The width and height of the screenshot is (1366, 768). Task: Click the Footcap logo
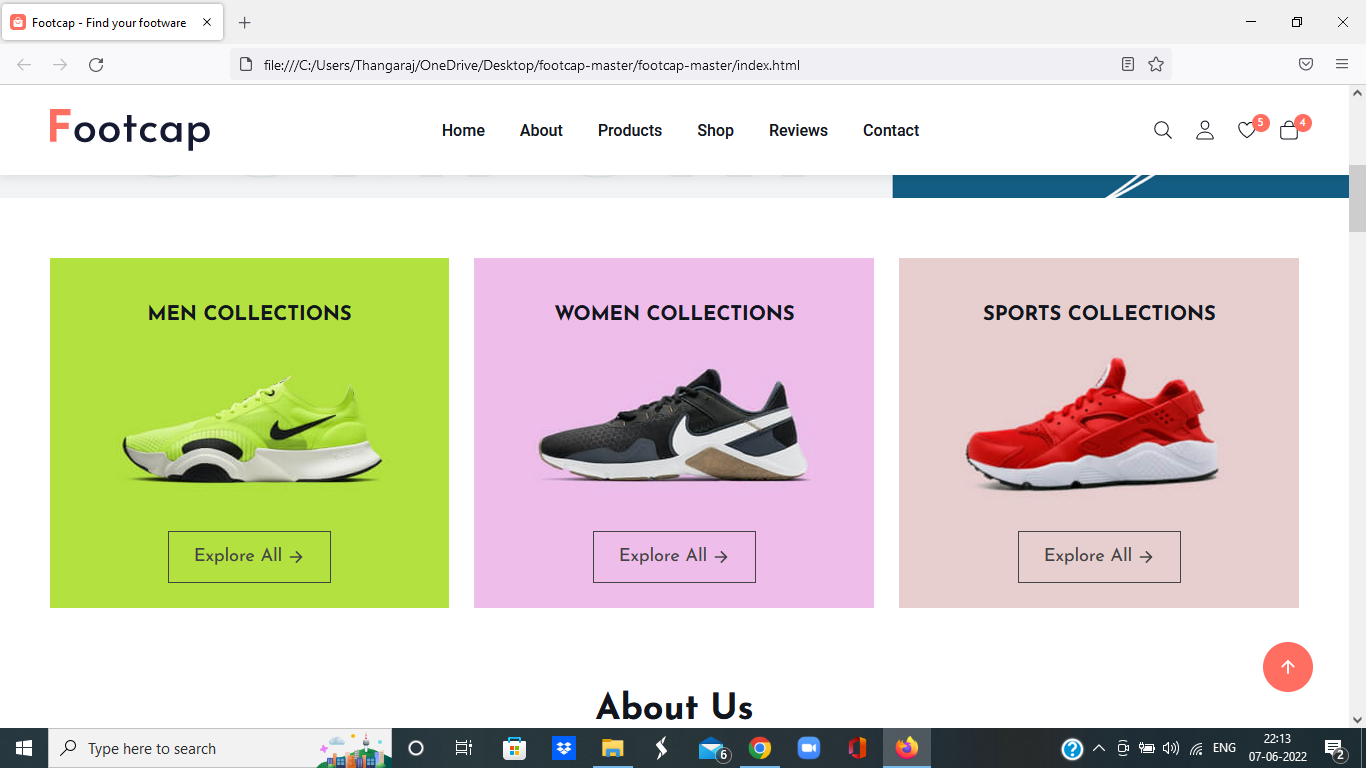pos(129,129)
